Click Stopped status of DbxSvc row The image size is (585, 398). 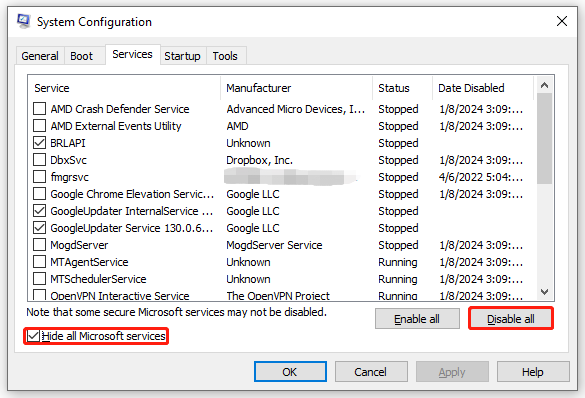[x=398, y=160]
